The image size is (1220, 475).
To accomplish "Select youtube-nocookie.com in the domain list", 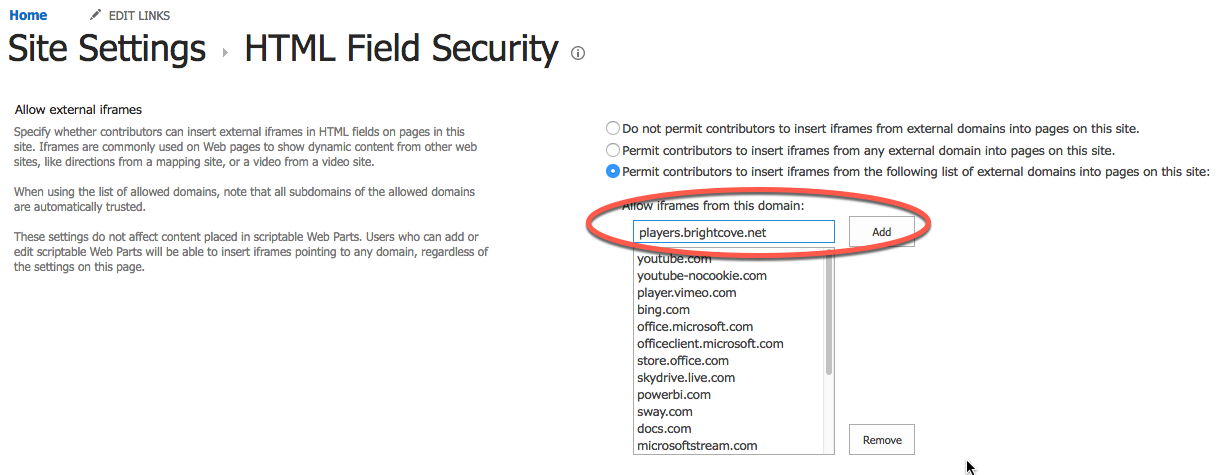I will click(702, 276).
